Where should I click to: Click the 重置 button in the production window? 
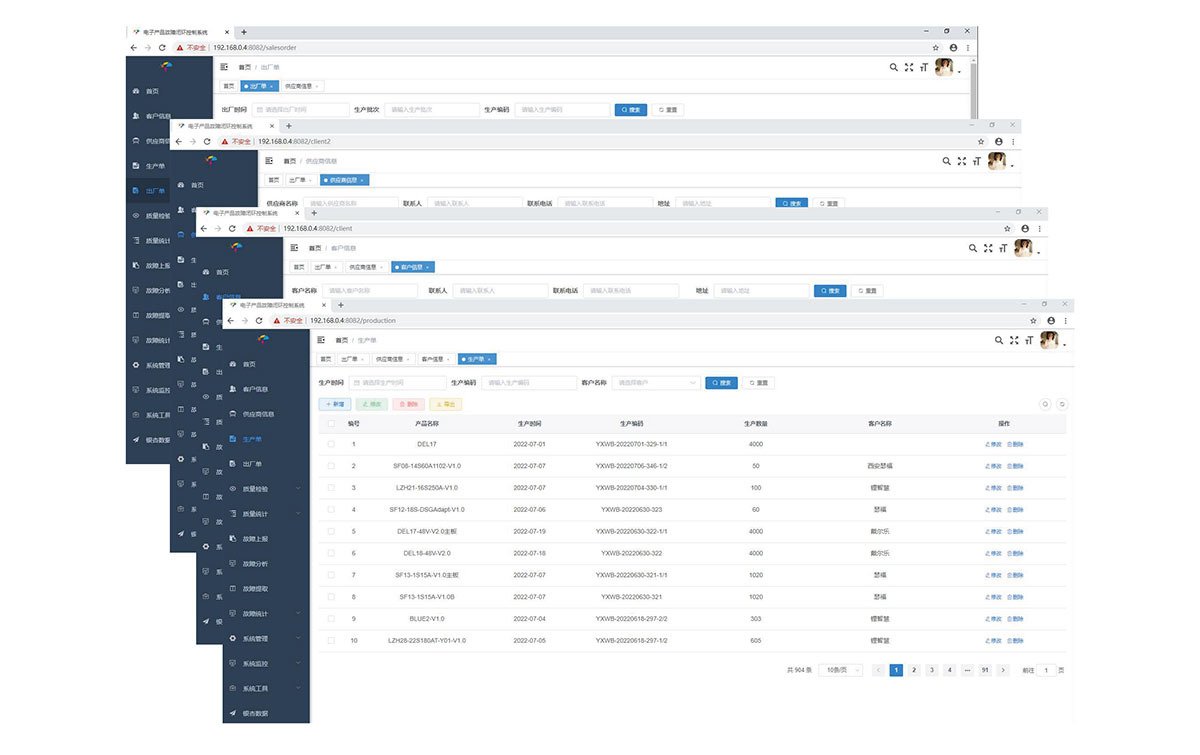click(x=758, y=383)
